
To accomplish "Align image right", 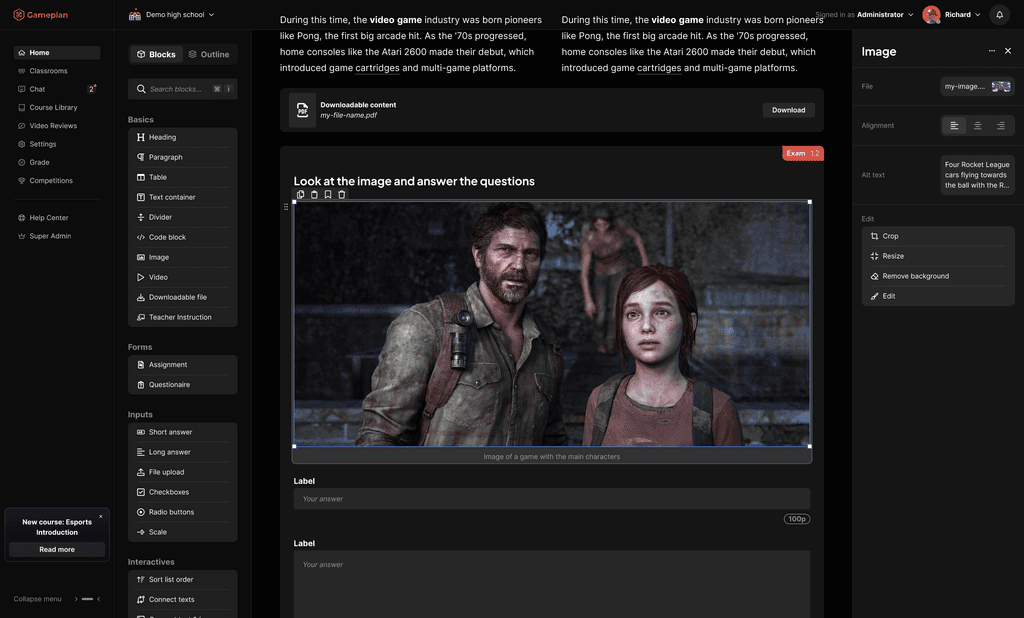I will tap(1000, 125).
